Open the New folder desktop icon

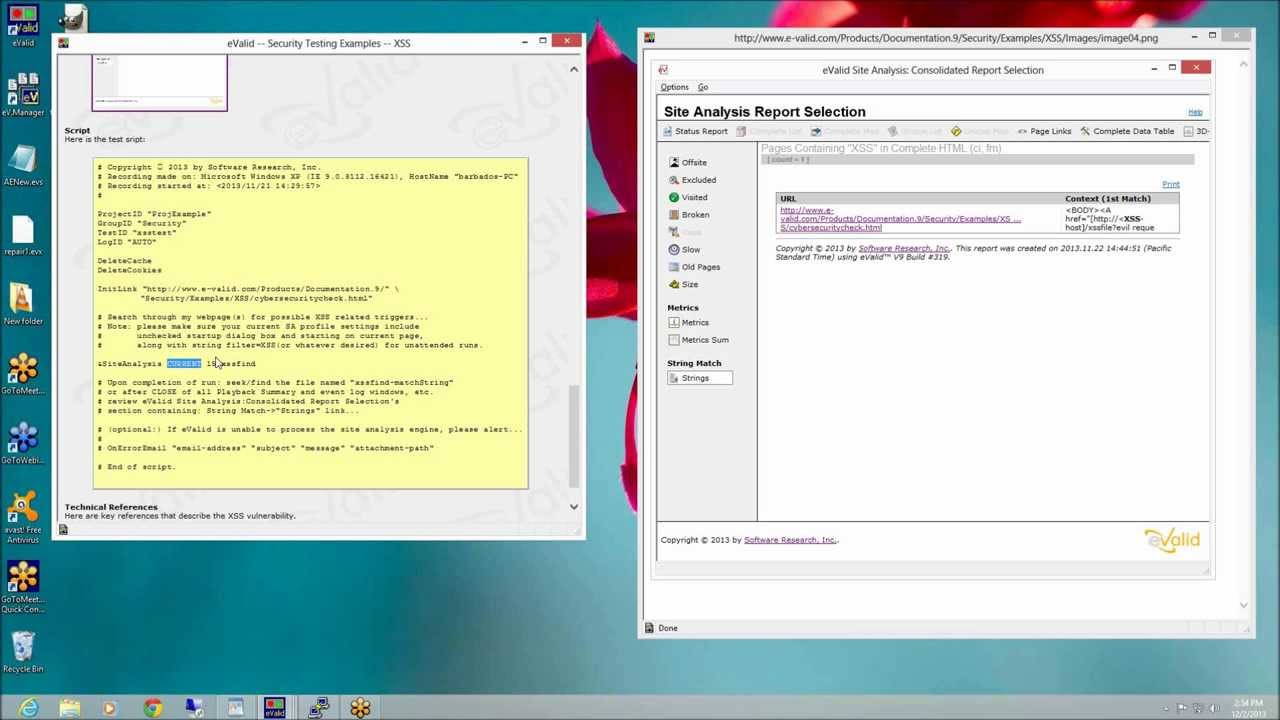pyautogui.click(x=23, y=304)
